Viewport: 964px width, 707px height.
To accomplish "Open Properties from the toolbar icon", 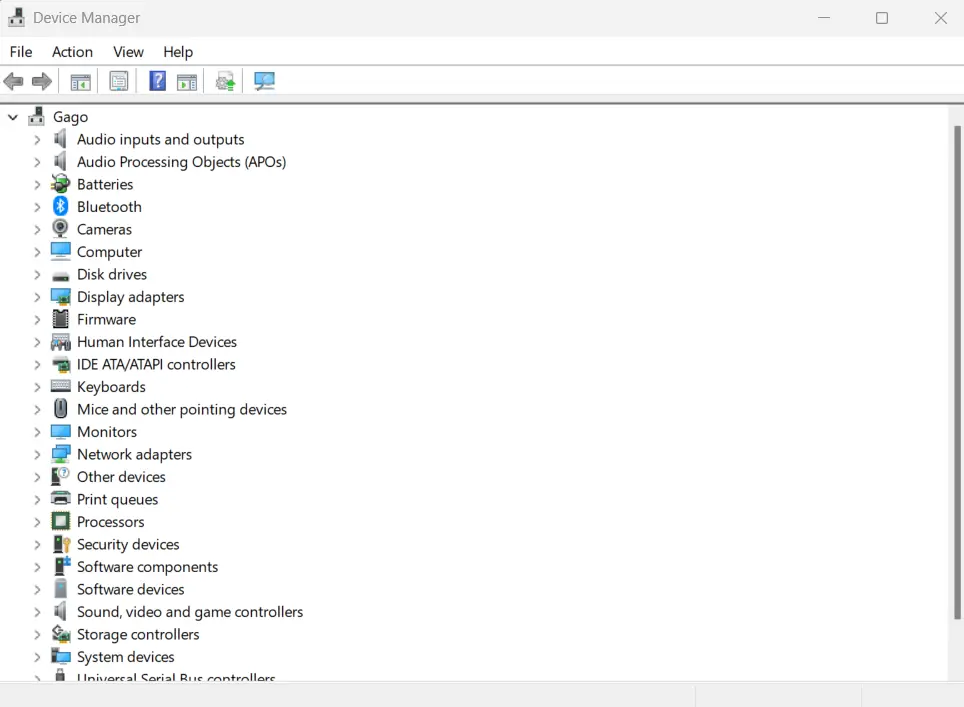I will click(119, 80).
